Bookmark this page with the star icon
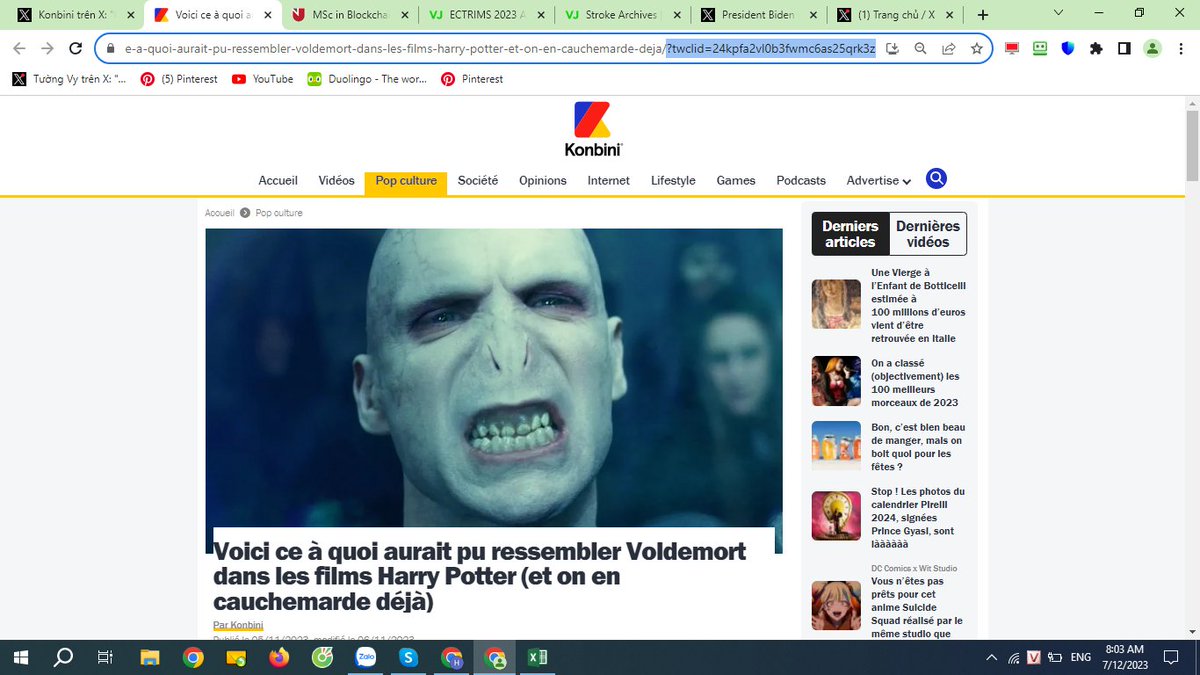This screenshot has width=1200, height=675. coord(976,48)
